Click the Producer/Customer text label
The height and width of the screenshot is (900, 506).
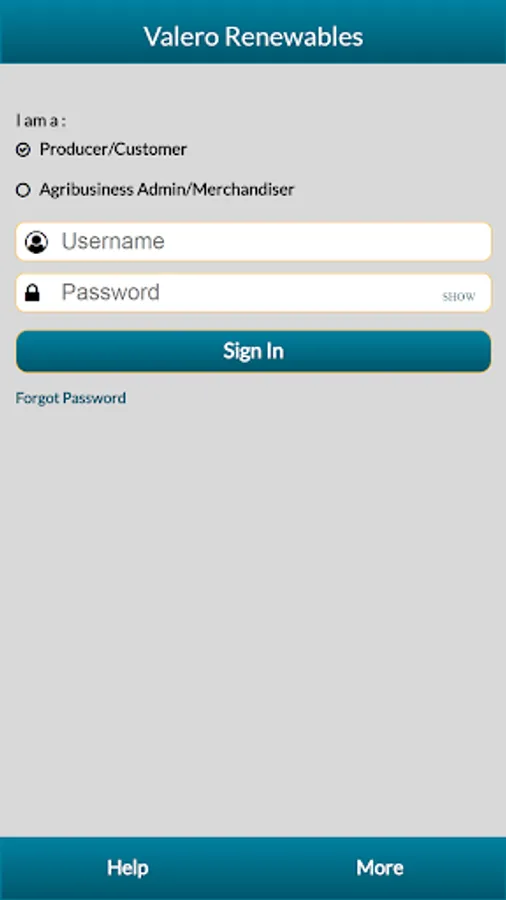coord(113,149)
